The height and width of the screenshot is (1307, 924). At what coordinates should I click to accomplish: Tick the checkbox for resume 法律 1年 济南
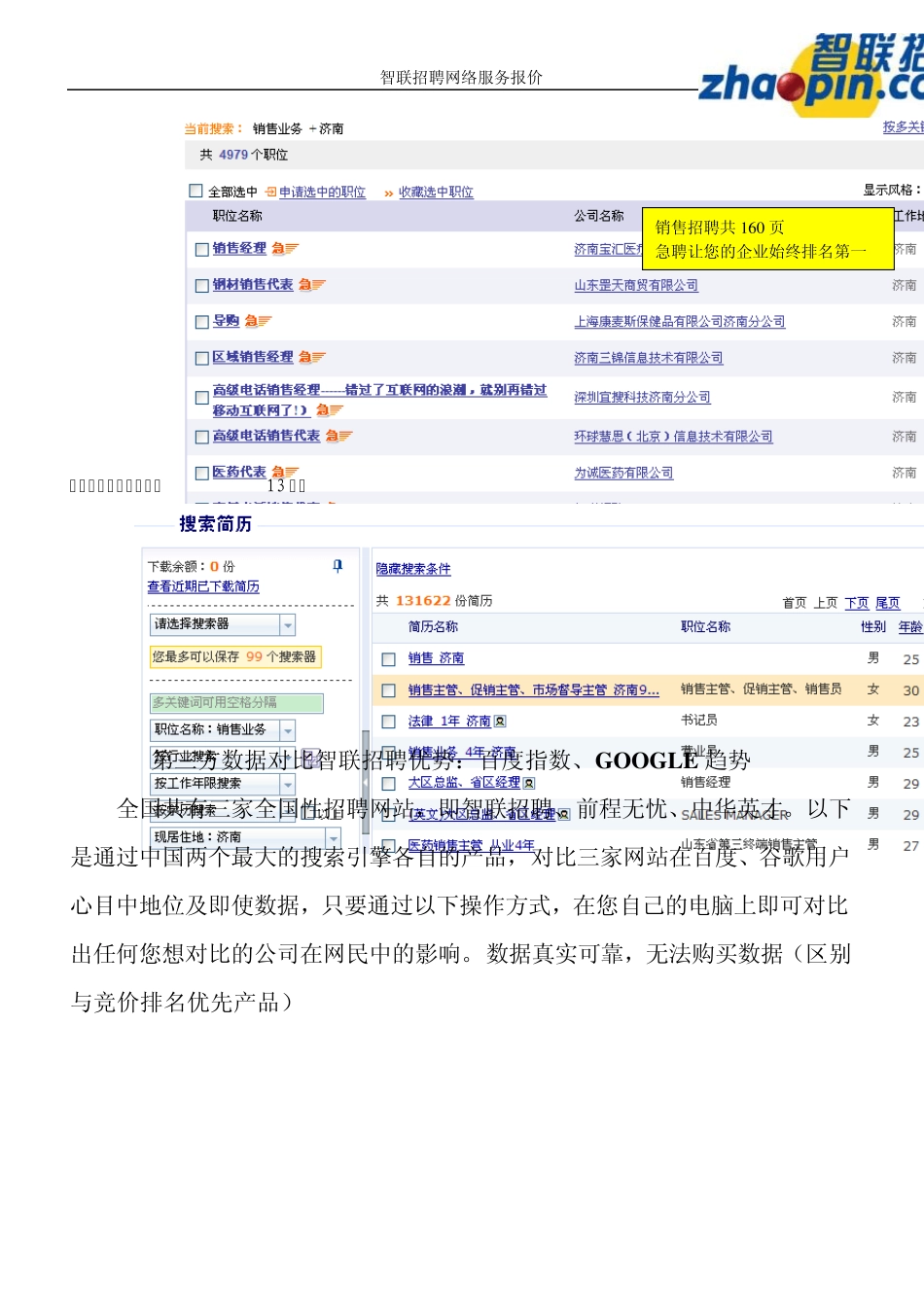[x=388, y=722]
